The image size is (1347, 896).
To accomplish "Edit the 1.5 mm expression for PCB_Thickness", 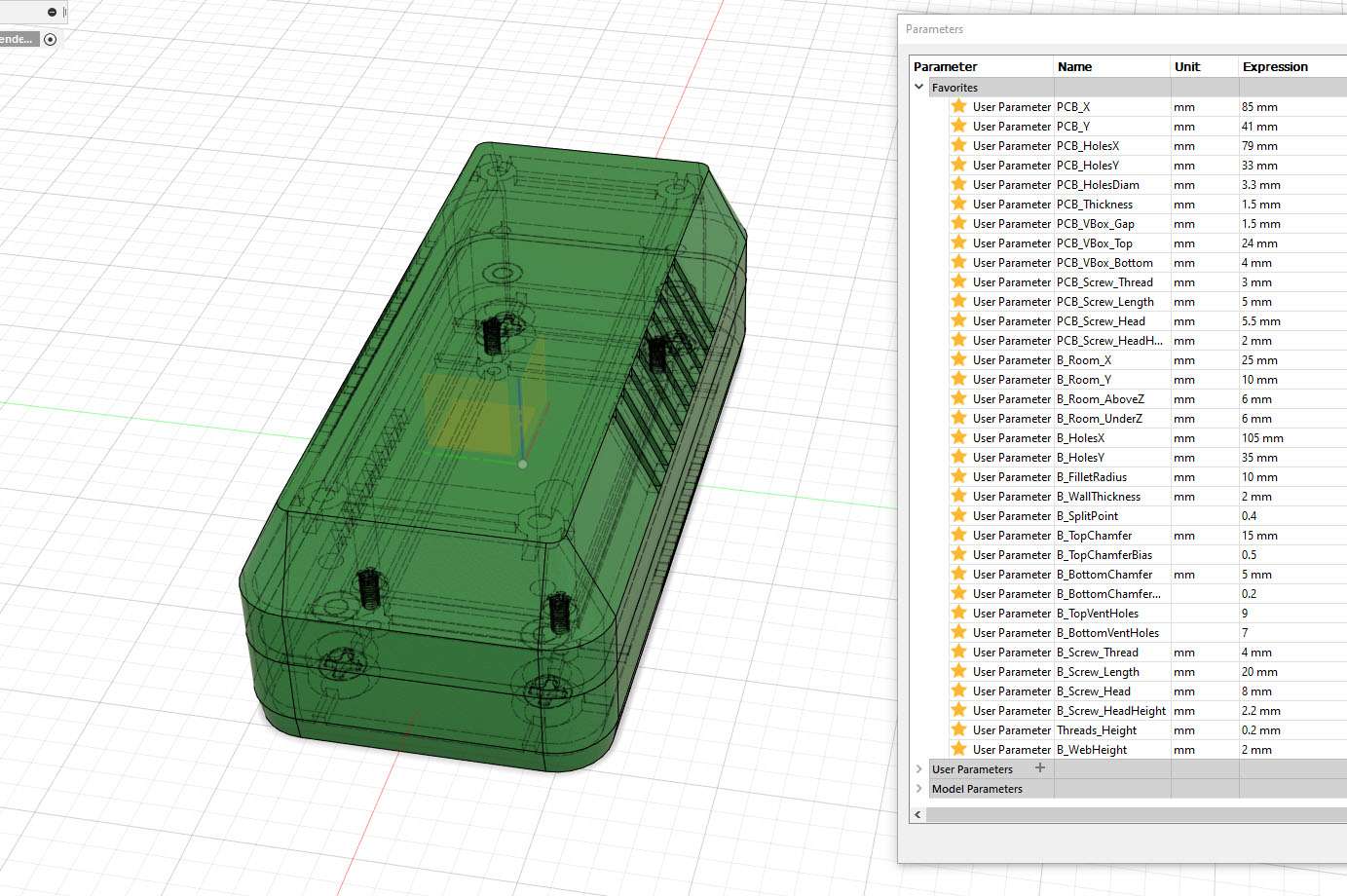I will point(1259,204).
